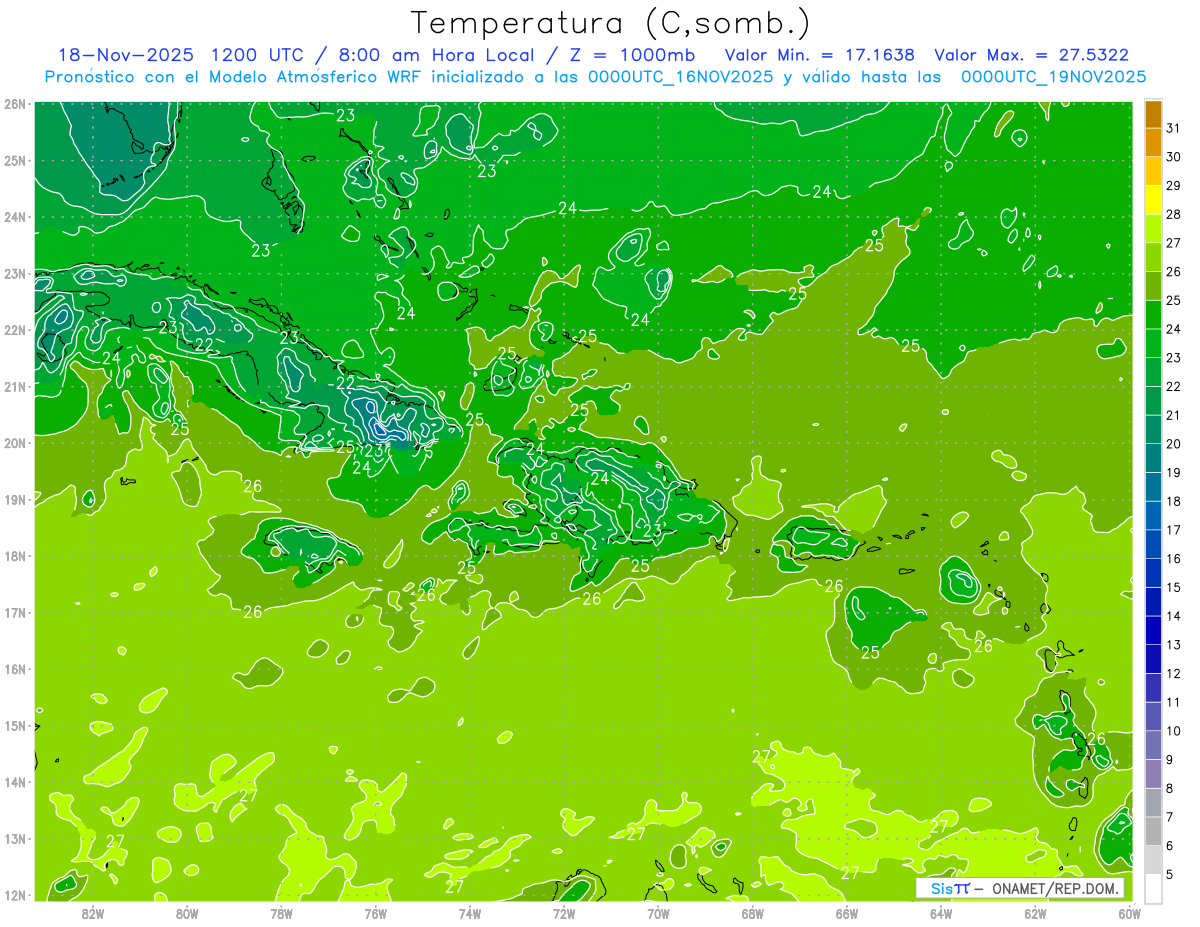Click the '0000UTC_19NOV2025' valid-until time

(x=1053, y=77)
